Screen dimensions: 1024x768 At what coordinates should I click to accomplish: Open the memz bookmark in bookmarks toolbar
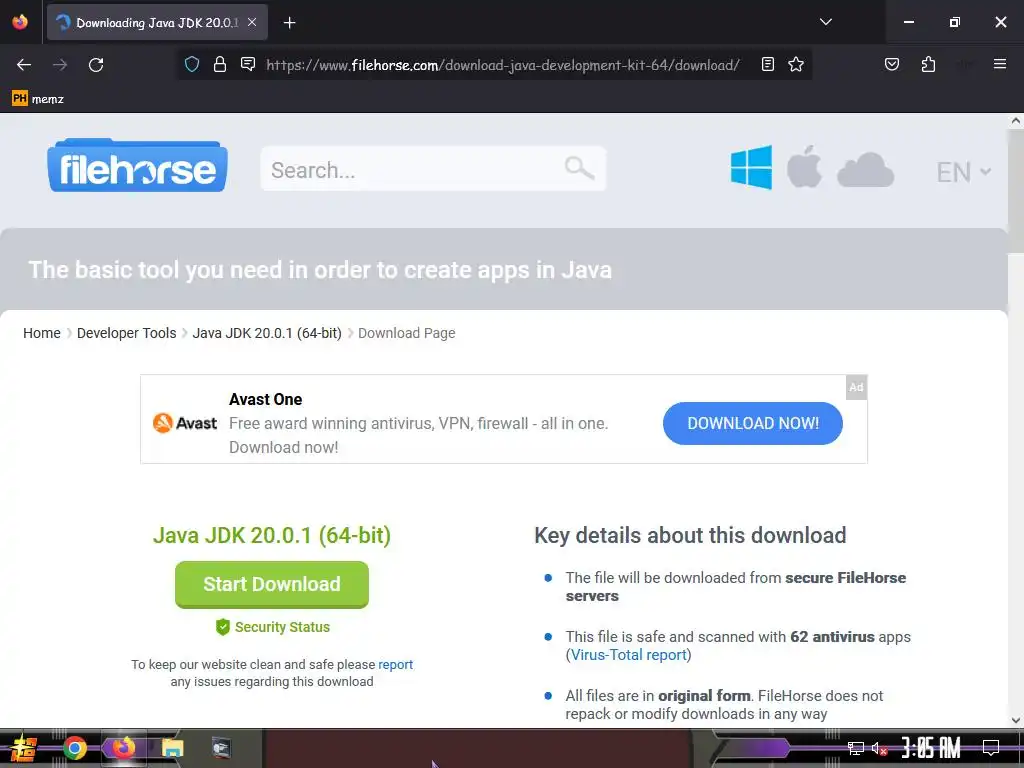pos(38,99)
